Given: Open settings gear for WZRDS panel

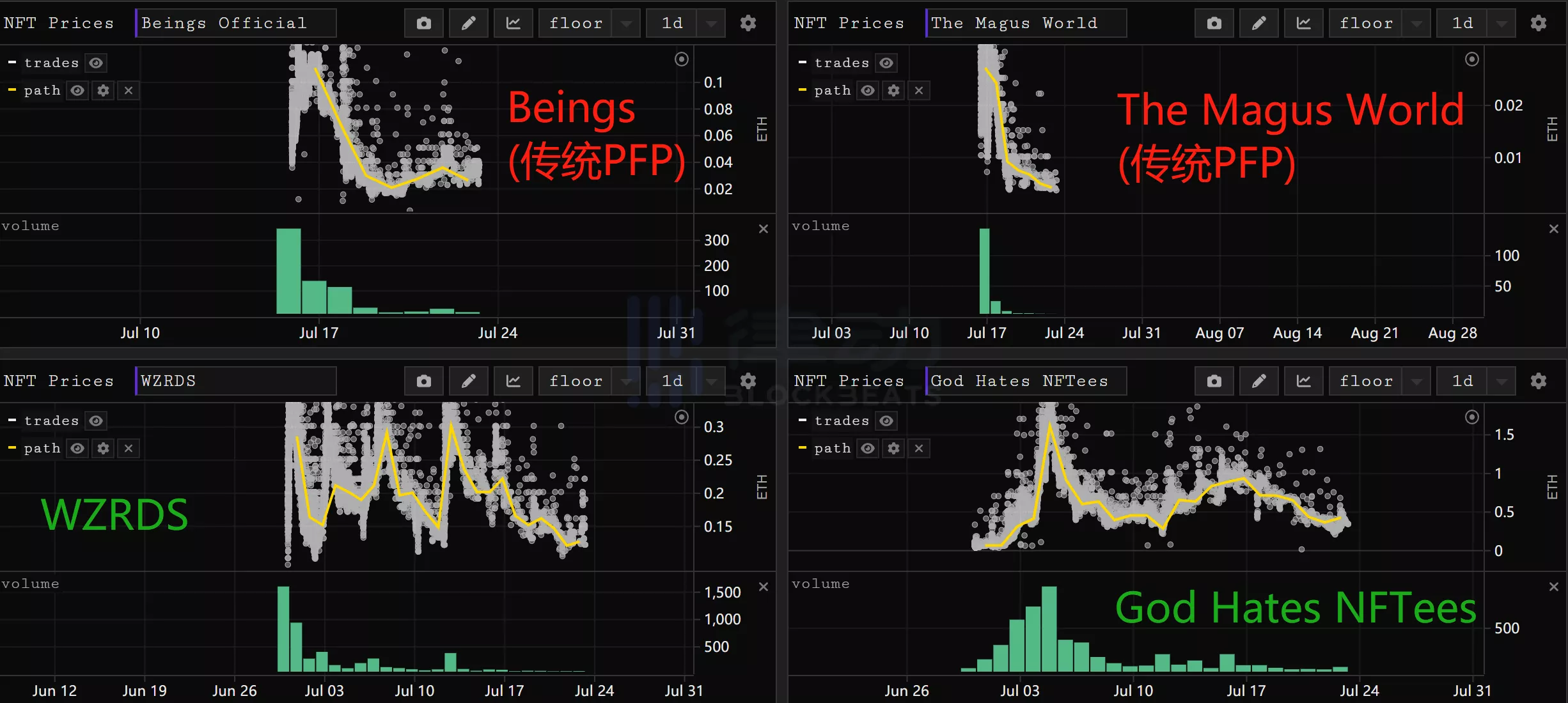Looking at the screenshot, I should (x=748, y=382).
